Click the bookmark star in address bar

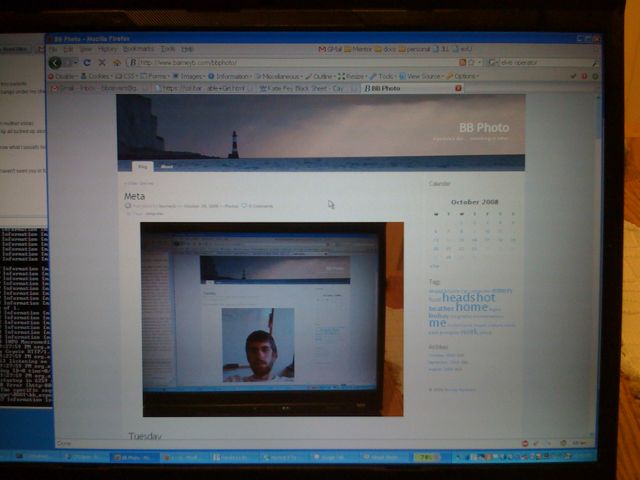pyautogui.click(x=471, y=62)
